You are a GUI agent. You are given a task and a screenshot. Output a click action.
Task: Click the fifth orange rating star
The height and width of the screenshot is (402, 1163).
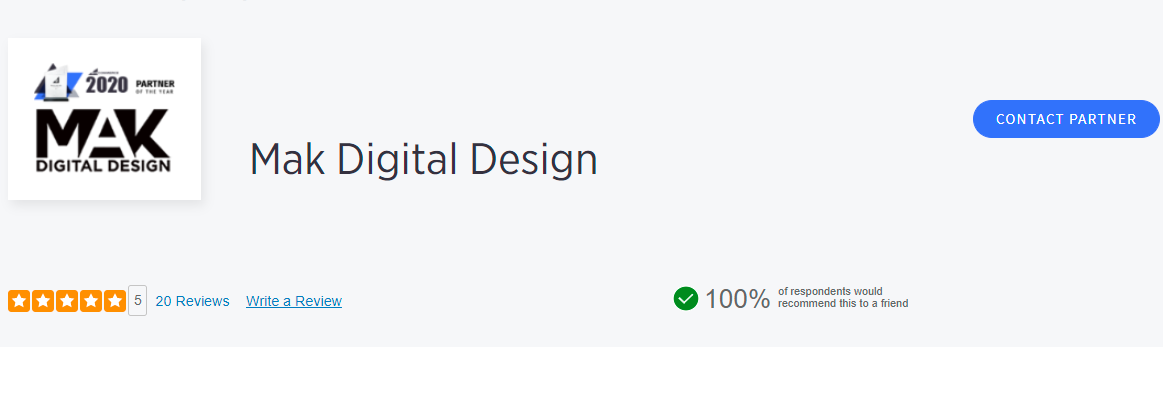[114, 301]
